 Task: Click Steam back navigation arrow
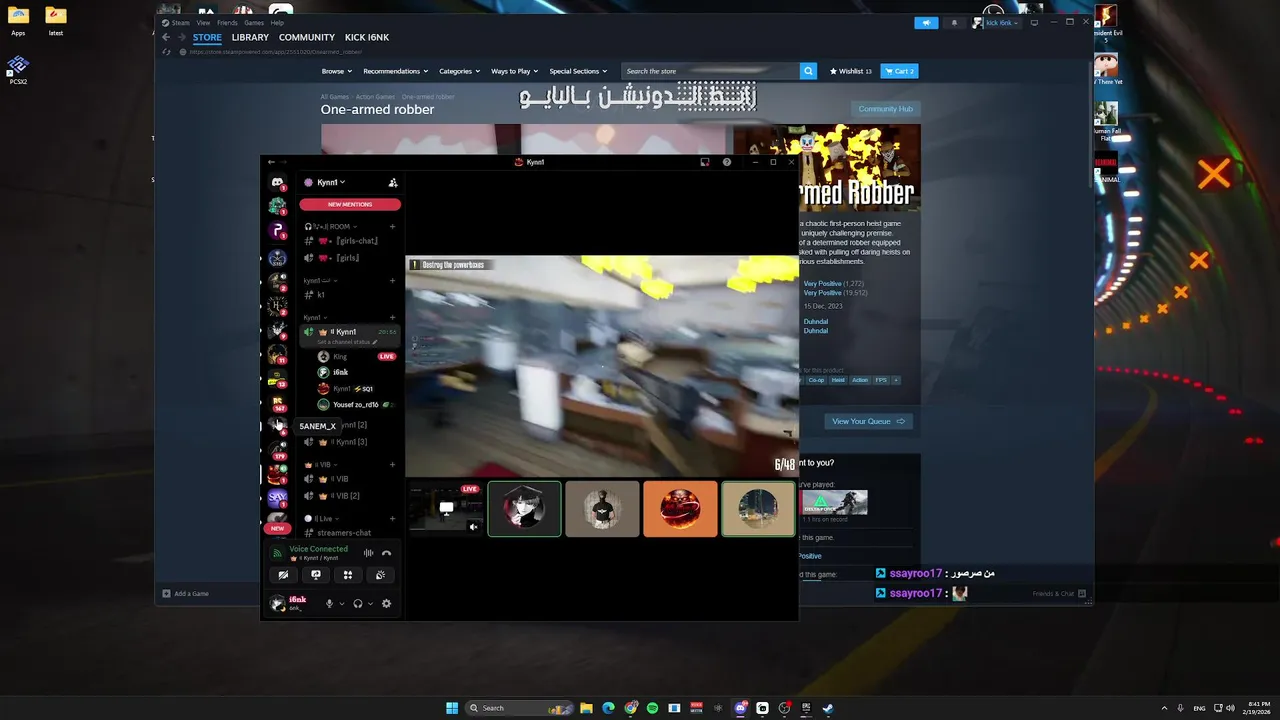[x=166, y=37]
